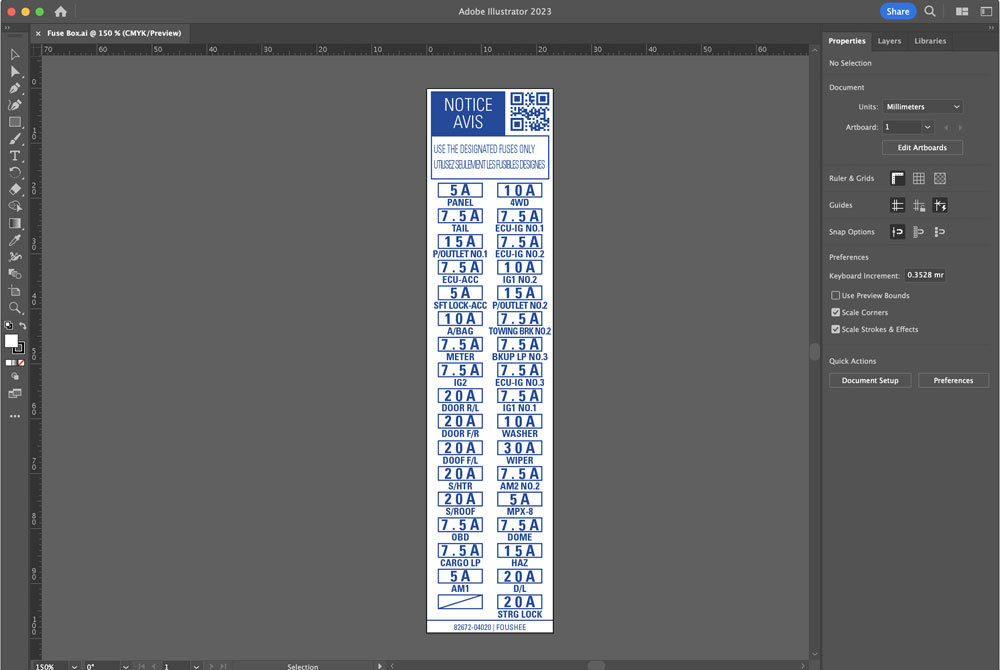The width and height of the screenshot is (1000, 670).
Task: Open Switch Workspace icon
Action: click(986, 11)
